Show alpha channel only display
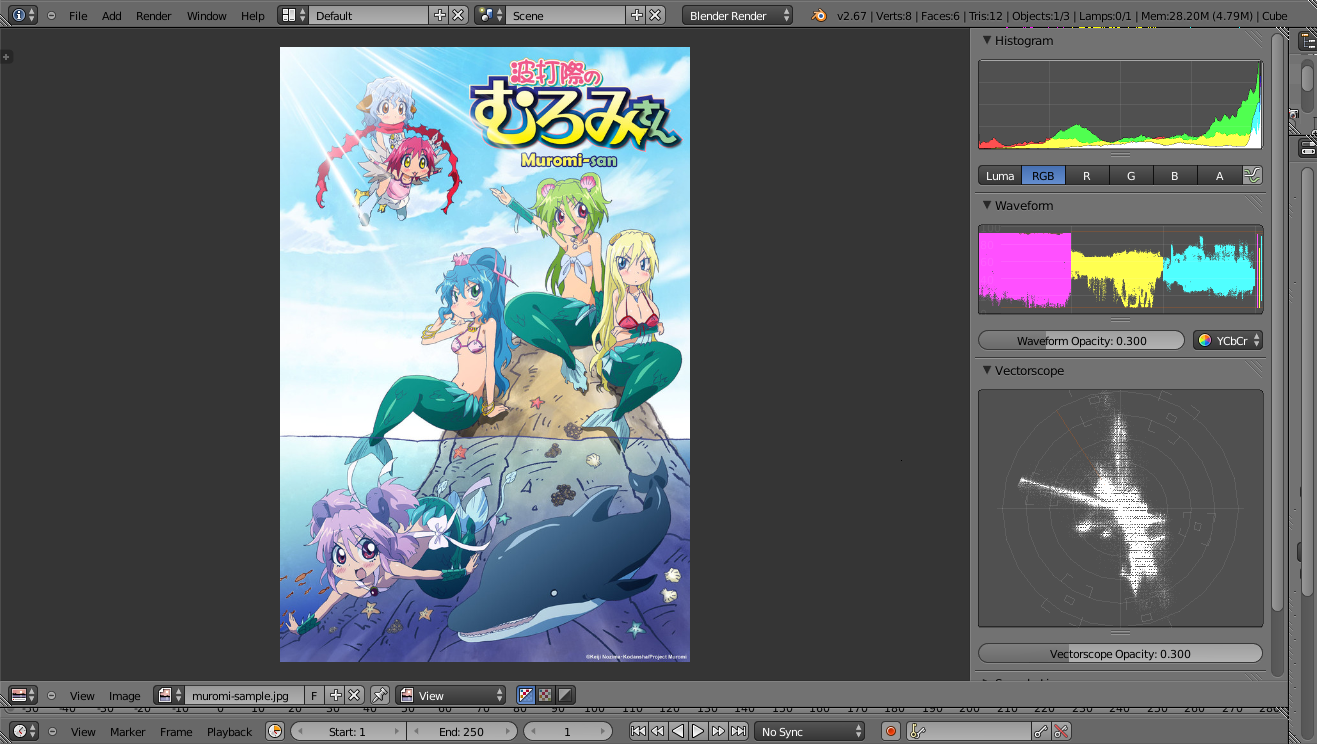The width and height of the screenshot is (1317, 744). coord(565,695)
